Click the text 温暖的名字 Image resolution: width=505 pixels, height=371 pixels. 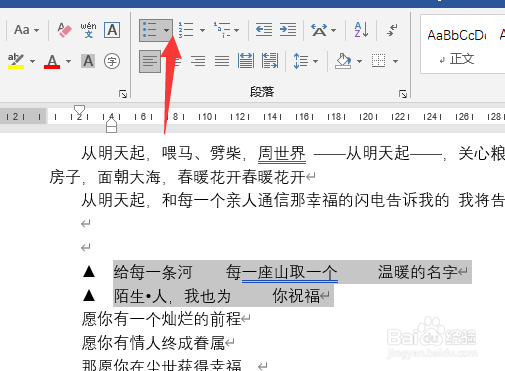coord(417,272)
